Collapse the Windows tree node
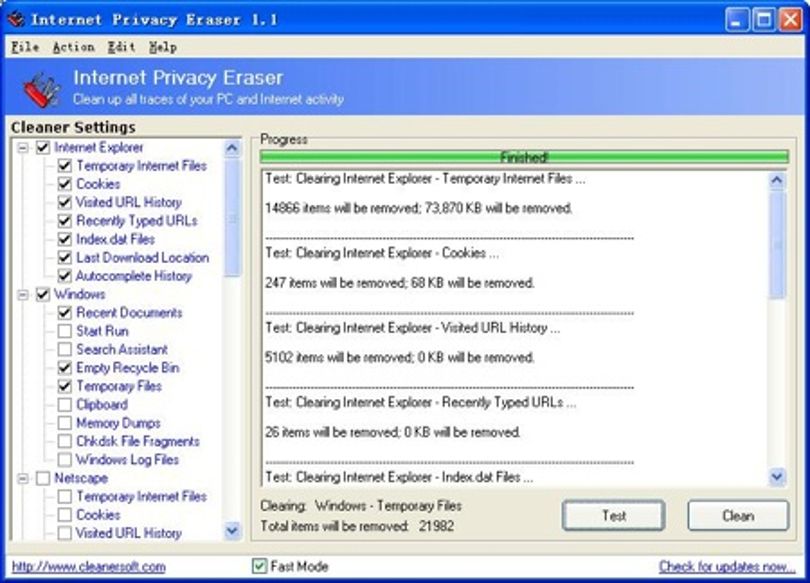This screenshot has height=583, width=810. (x=23, y=295)
